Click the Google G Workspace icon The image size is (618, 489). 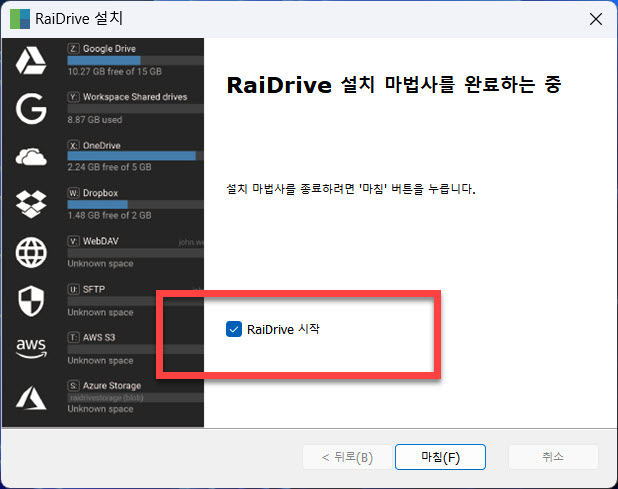coord(31,109)
